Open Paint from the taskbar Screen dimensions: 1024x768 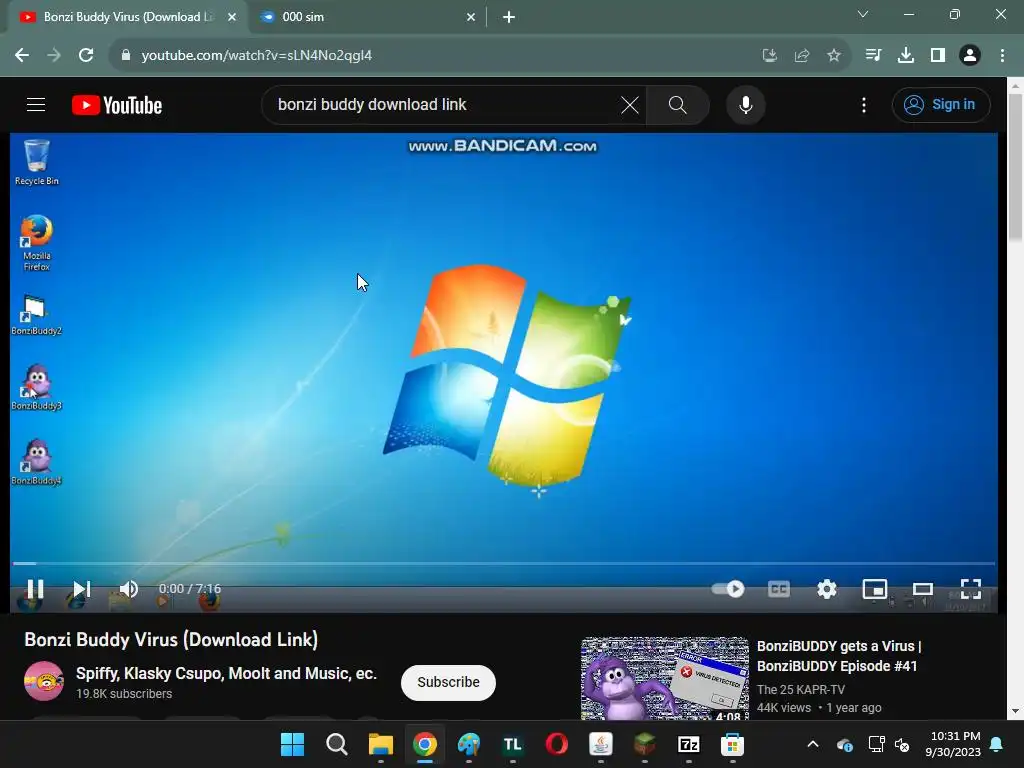(468, 744)
